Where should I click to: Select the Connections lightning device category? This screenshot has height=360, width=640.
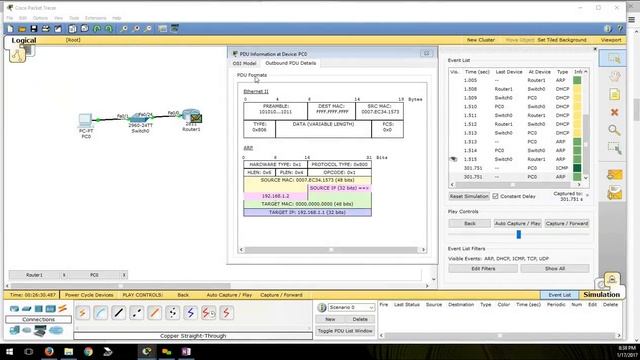click(x=62, y=309)
